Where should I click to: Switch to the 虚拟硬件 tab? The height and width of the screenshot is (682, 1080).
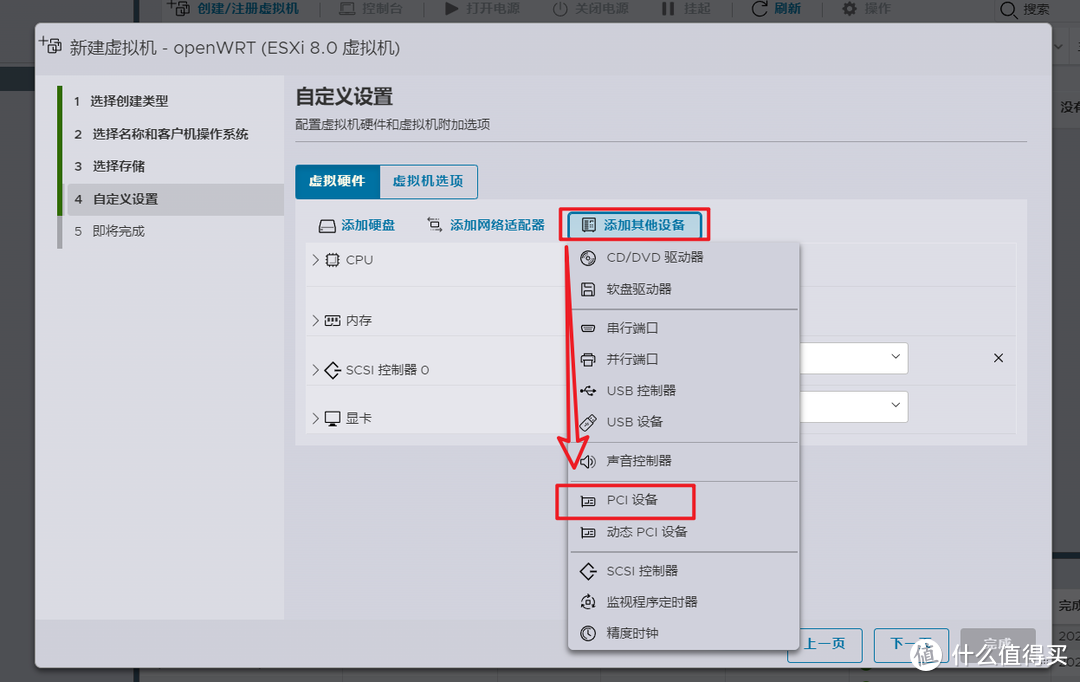(338, 181)
